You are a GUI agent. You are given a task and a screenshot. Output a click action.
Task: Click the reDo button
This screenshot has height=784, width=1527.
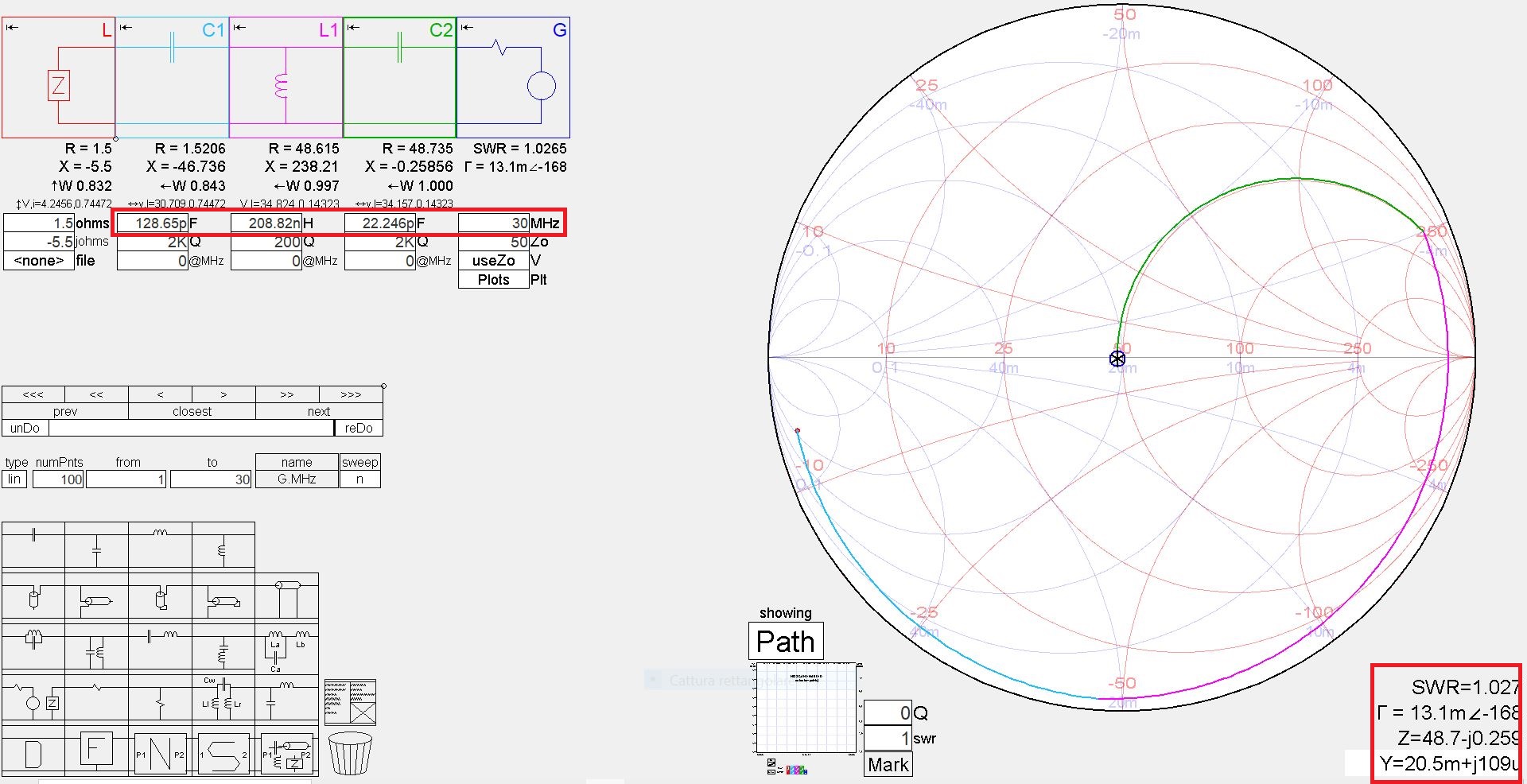(359, 428)
